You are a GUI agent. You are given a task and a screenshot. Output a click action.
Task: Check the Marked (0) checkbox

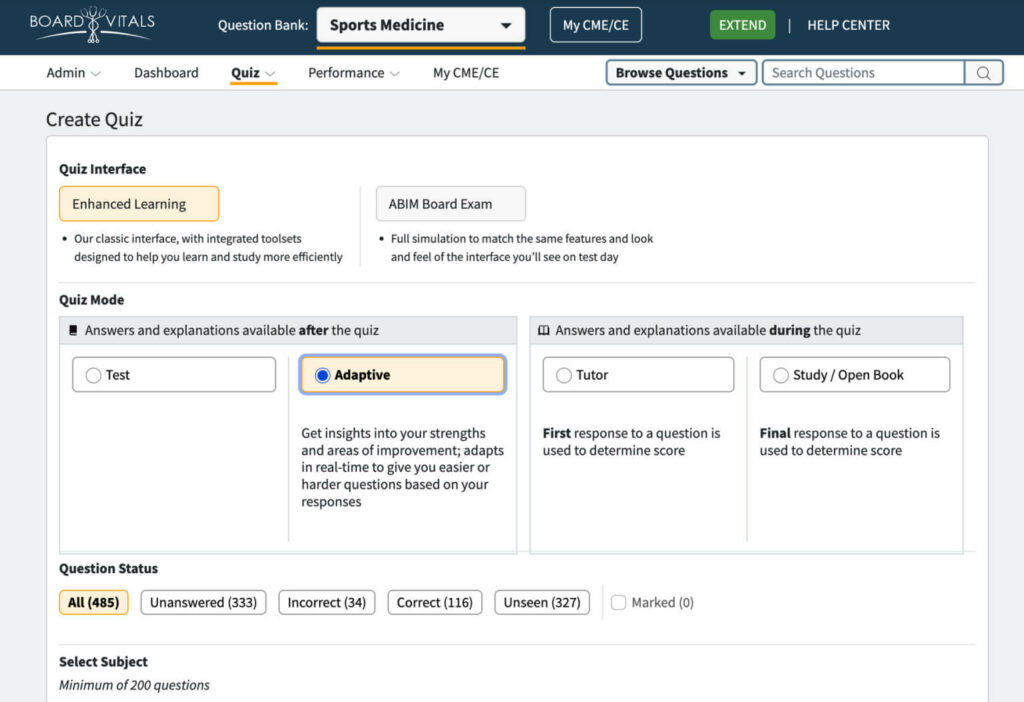point(618,602)
